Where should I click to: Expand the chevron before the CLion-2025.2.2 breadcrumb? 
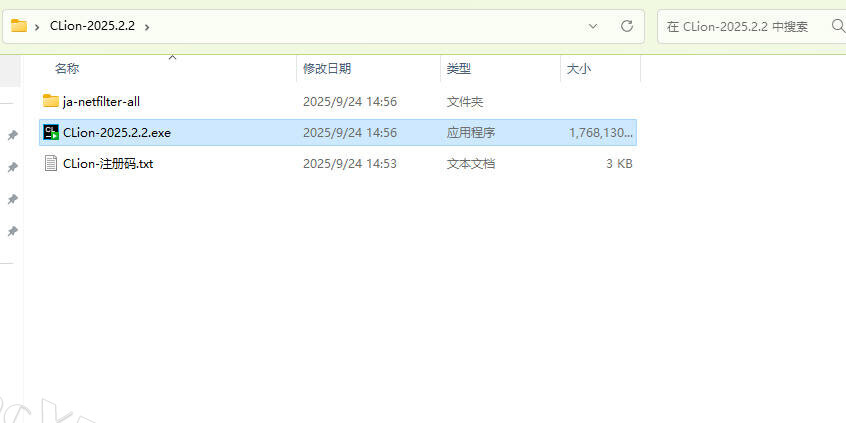coord(38,26)
